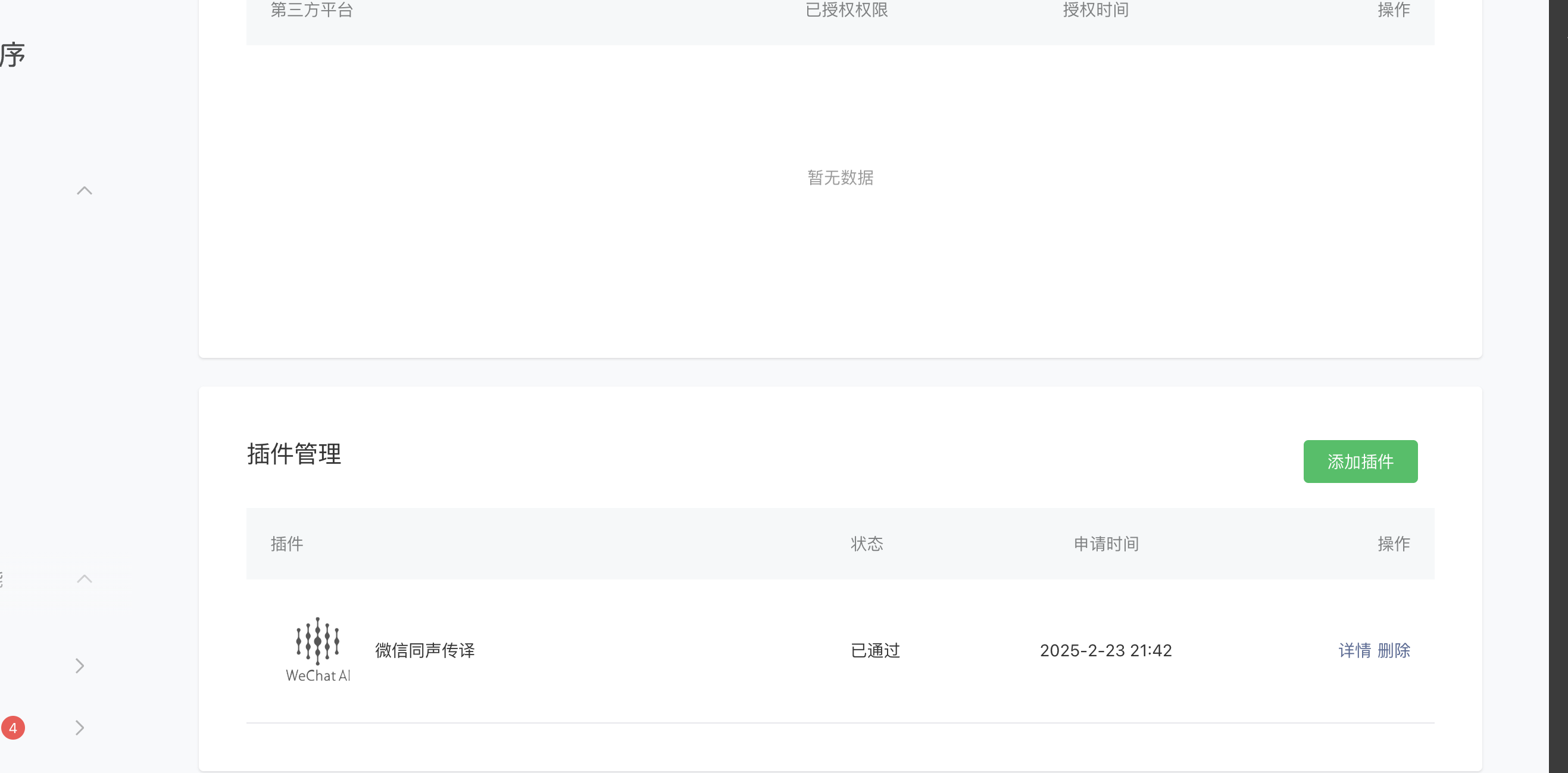Click the 暂无数据 empty table placeholder
The height and width of the screenshot is (773, 1568).
click(840, 177)
